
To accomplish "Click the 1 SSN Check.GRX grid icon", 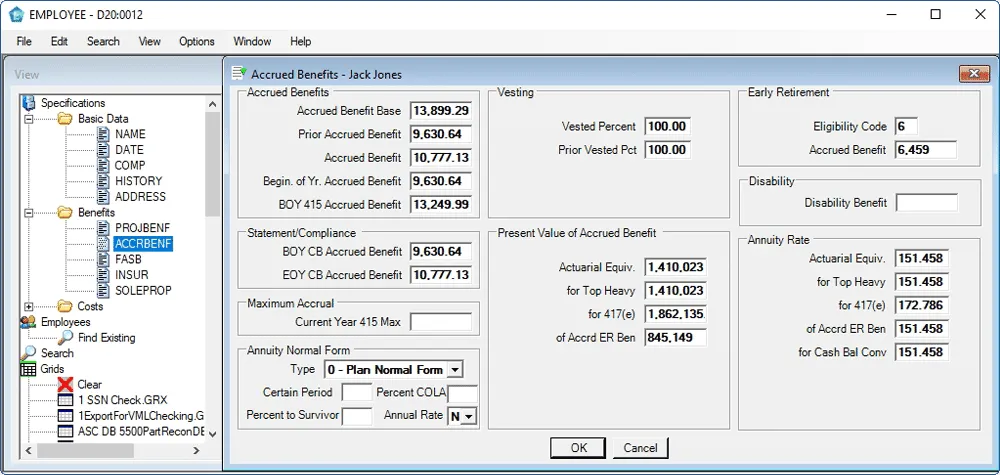I will [65, 400].
